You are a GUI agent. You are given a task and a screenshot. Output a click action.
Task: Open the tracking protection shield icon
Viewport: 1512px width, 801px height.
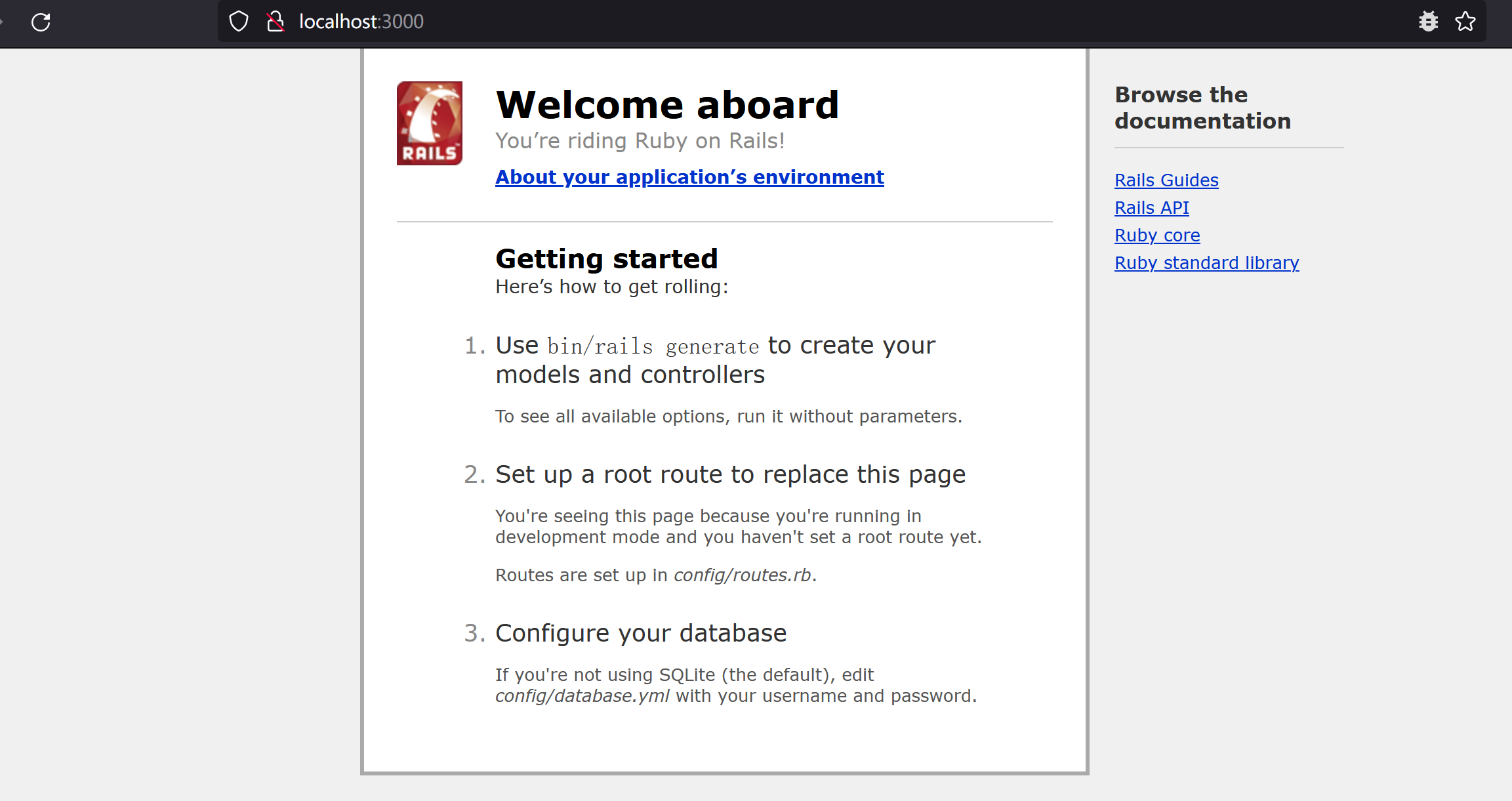239,22
